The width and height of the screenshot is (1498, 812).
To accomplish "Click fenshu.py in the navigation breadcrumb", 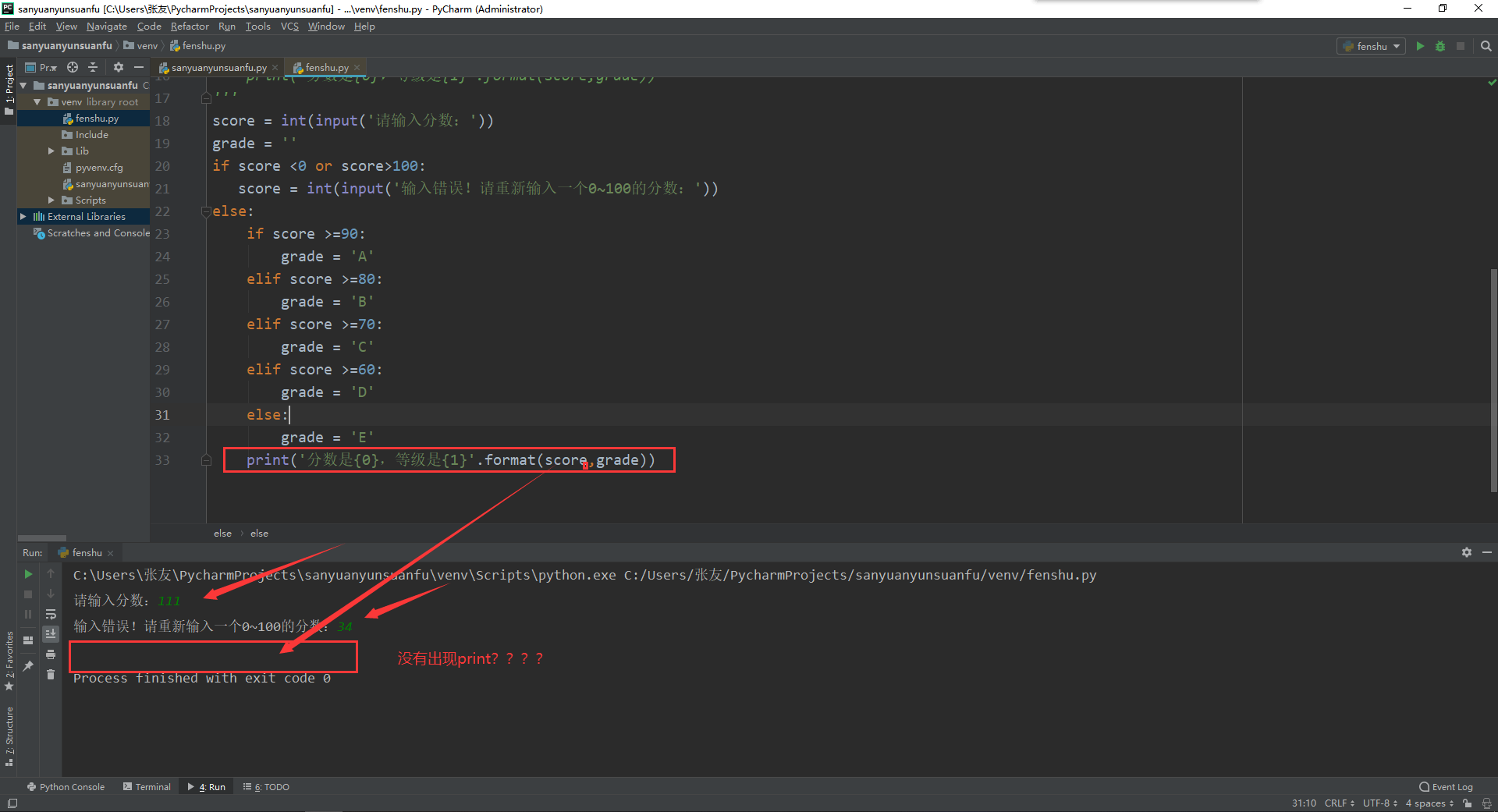I will coord(198,46).
